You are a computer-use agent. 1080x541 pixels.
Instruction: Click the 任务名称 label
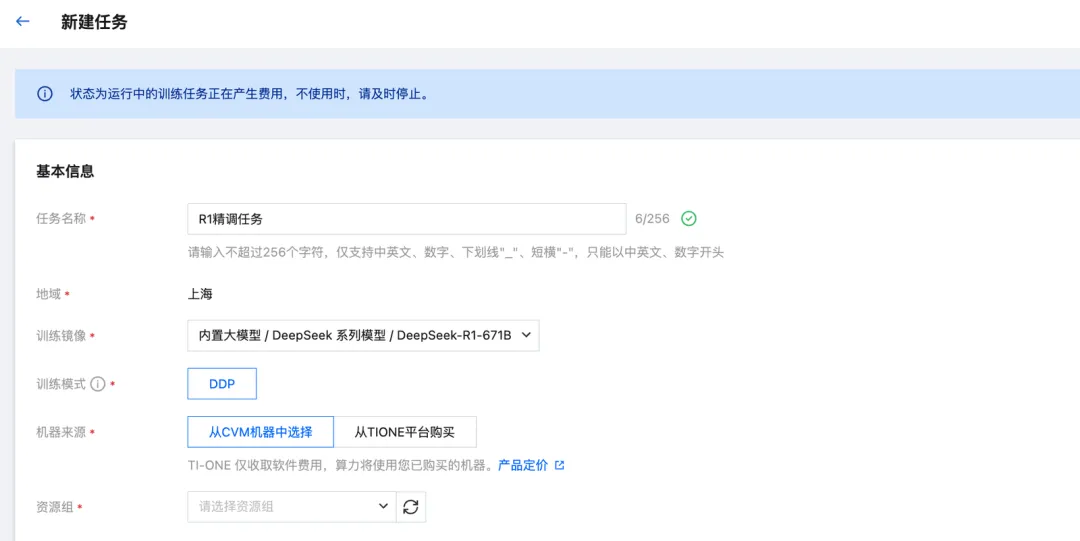[61, 218]
